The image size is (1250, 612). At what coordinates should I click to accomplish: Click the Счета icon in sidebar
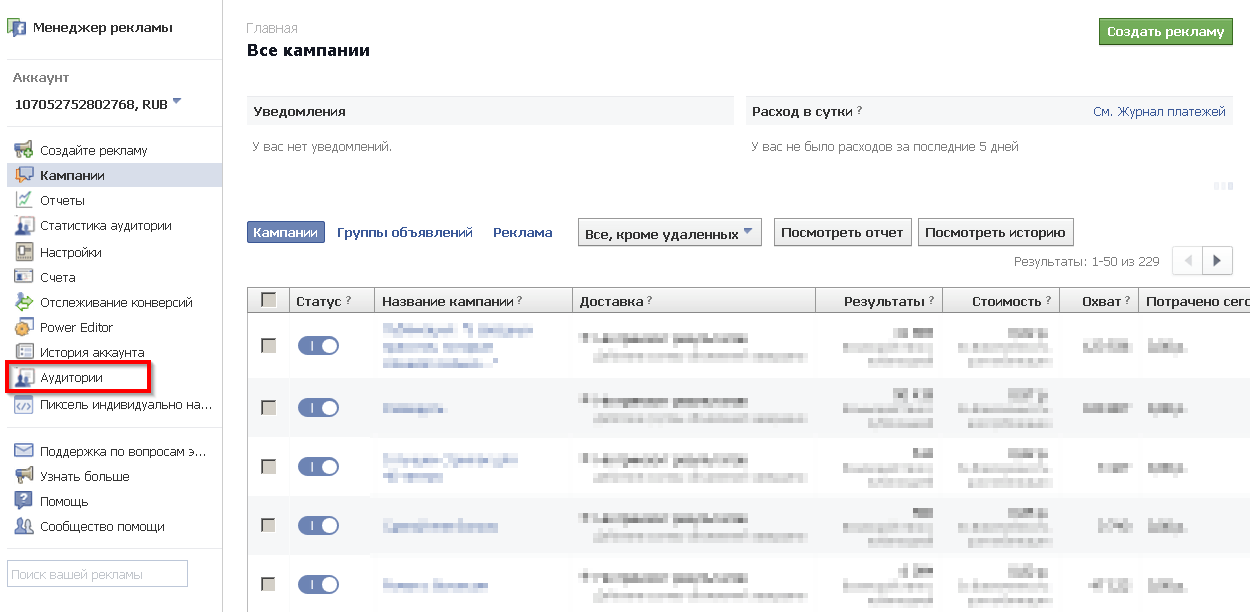(24, 277)
